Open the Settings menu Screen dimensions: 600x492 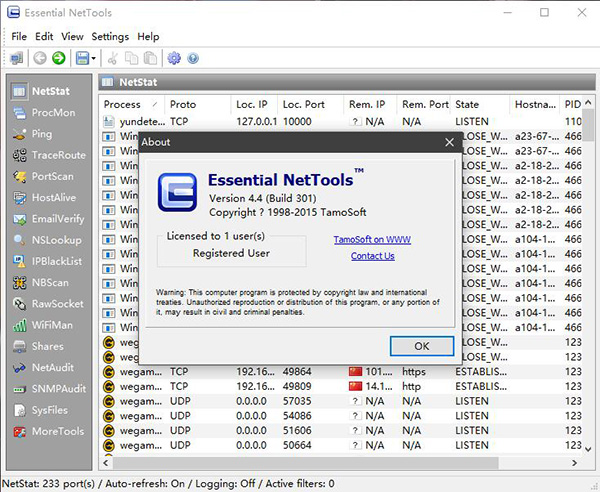pyautogui.click(x=110, y=36)
